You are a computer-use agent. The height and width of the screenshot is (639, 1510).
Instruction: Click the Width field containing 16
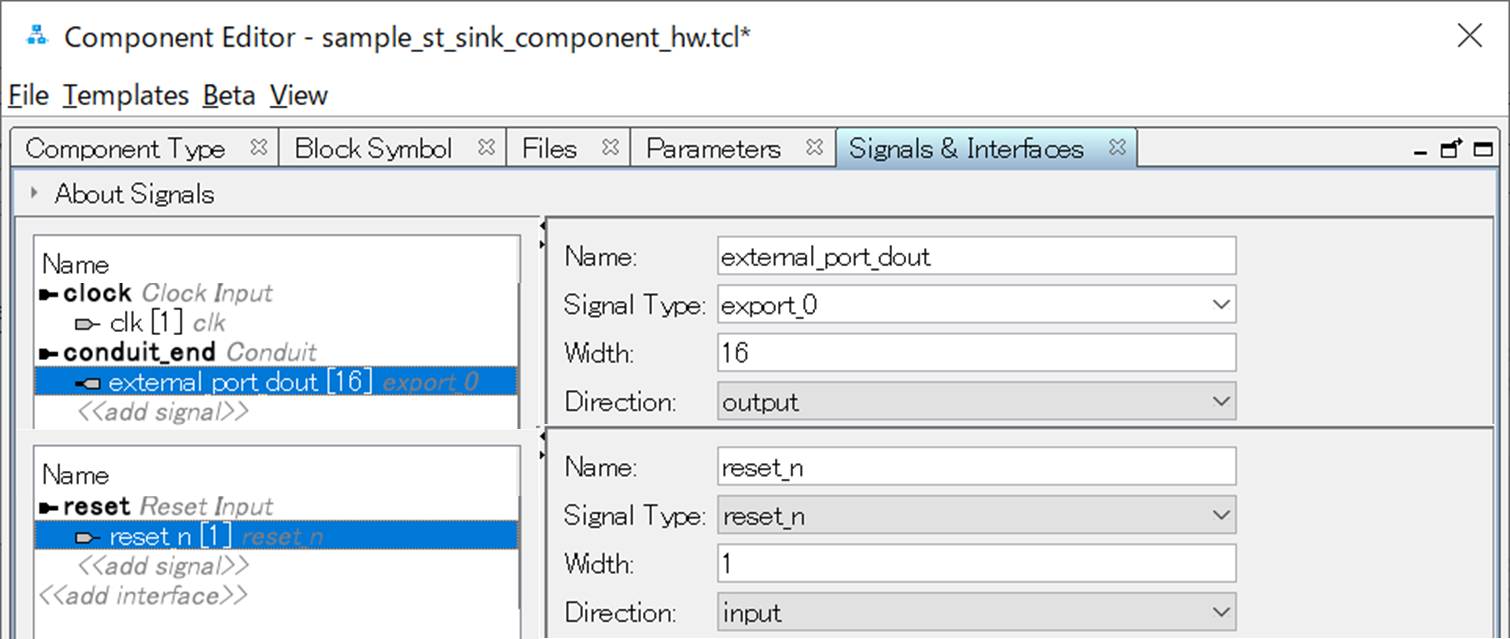[x=977, y=352]
